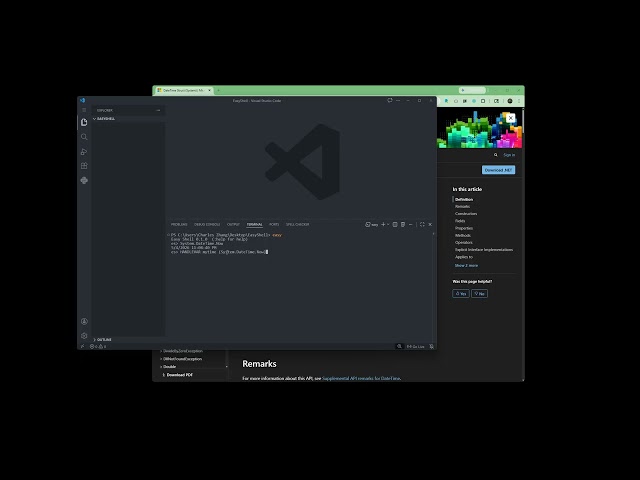Open the Search view in VS Code
This screenshot has height=480, width=640.
coord(84,137)
